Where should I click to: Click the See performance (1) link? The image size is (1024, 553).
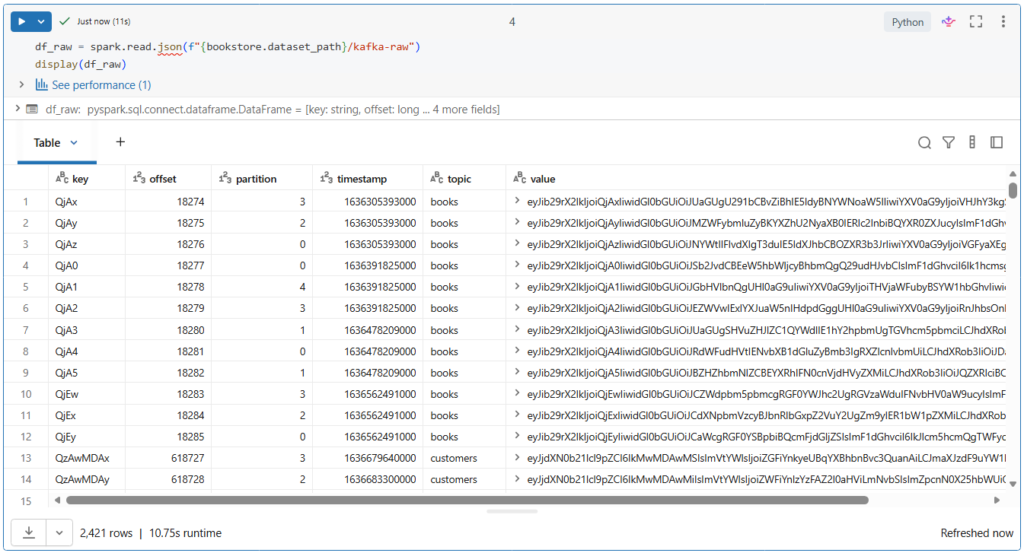click(x=101, y=85)
